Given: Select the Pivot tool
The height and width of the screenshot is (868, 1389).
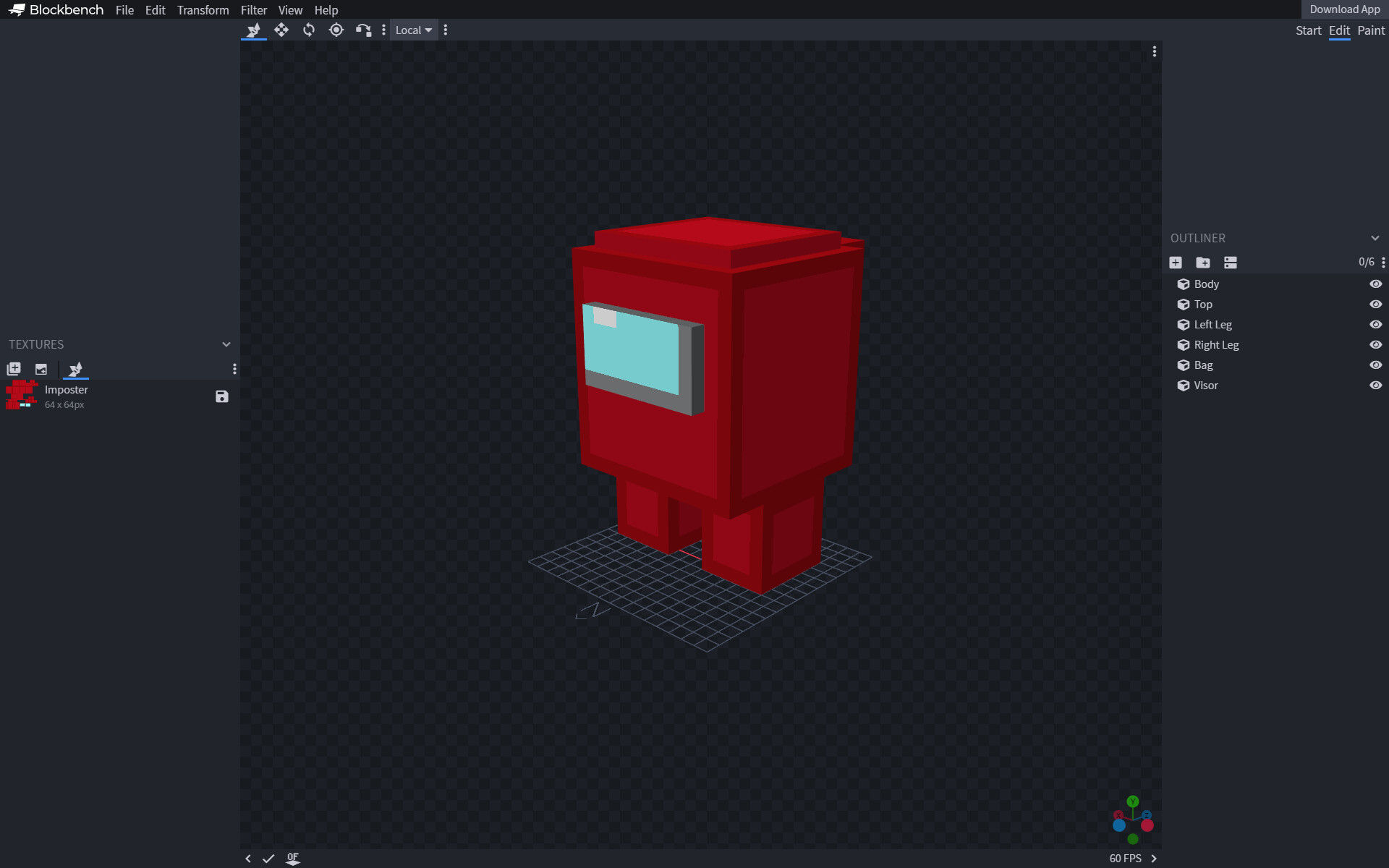Looking at the screenshot, I should coord(336,30).
